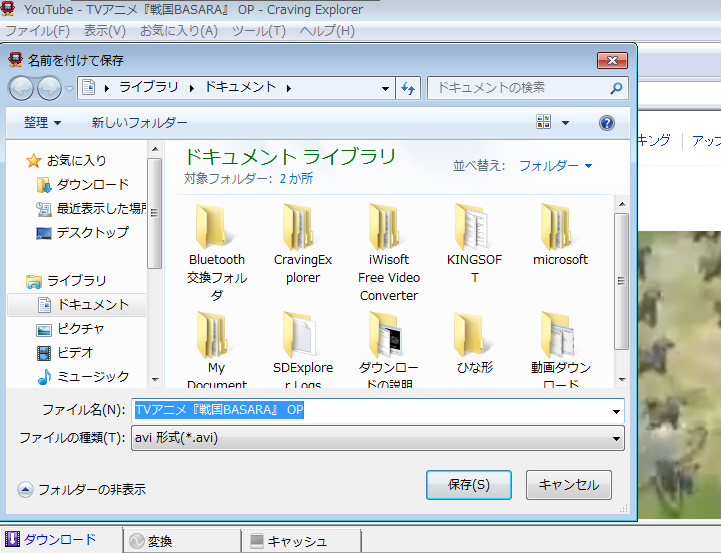The height and width of the screenshot is (553, 721).
Task: Expand the breadcrumb arrow after ライブラリ
Action: pyautogui.click(x=191, y=88)
